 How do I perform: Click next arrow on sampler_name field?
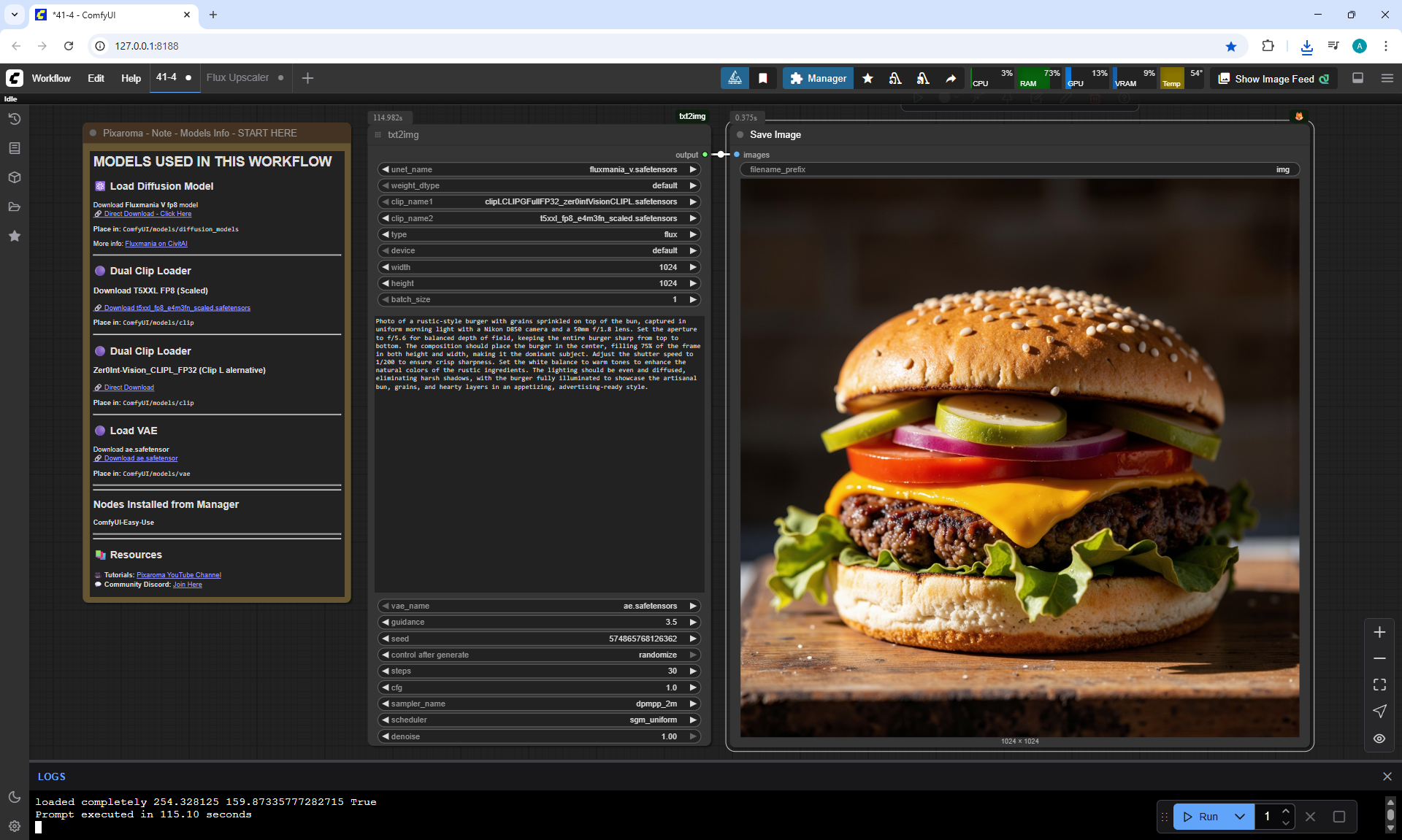[x=693, y=704]
